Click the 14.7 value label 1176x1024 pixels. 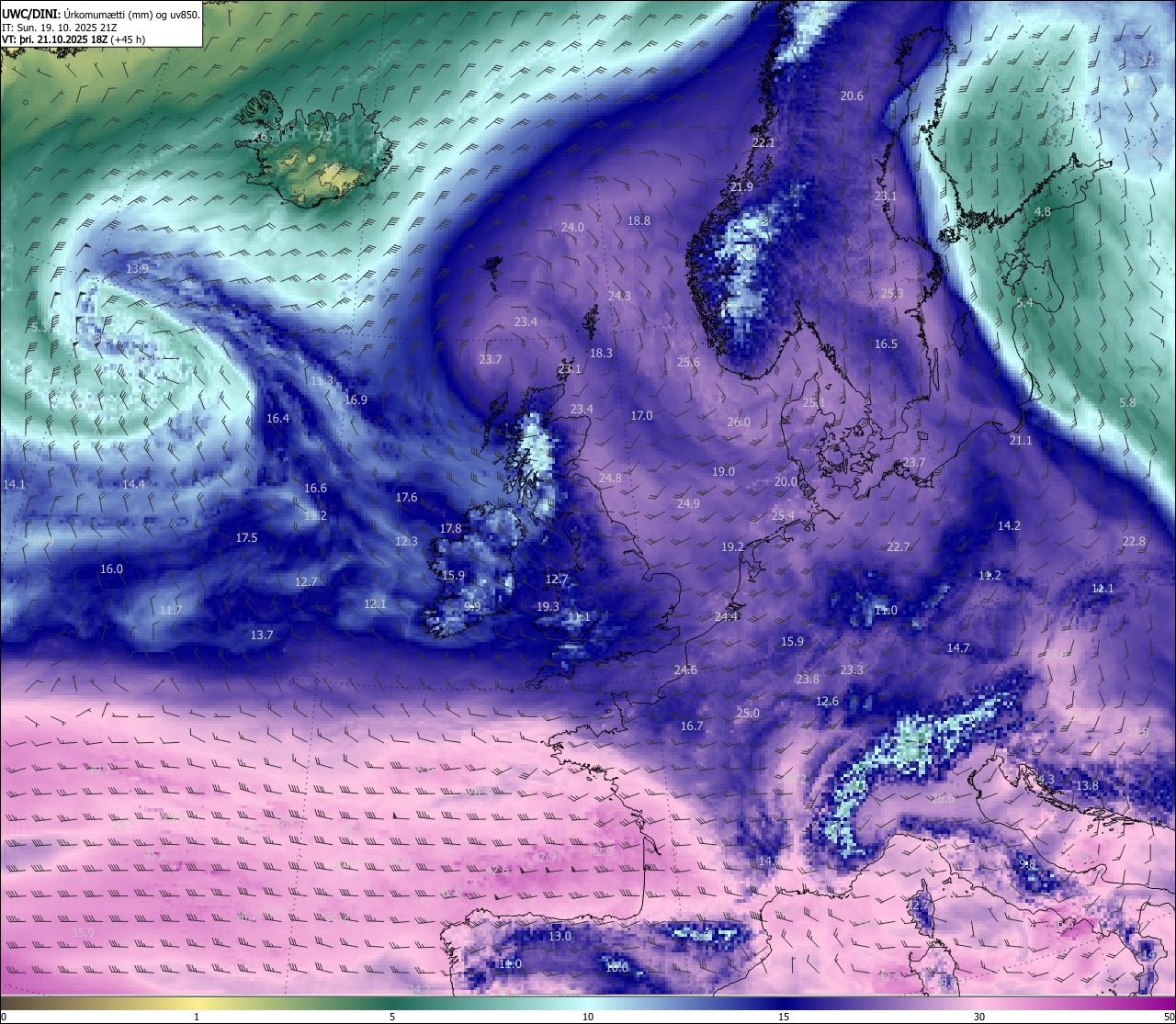[x=958, y=647]
